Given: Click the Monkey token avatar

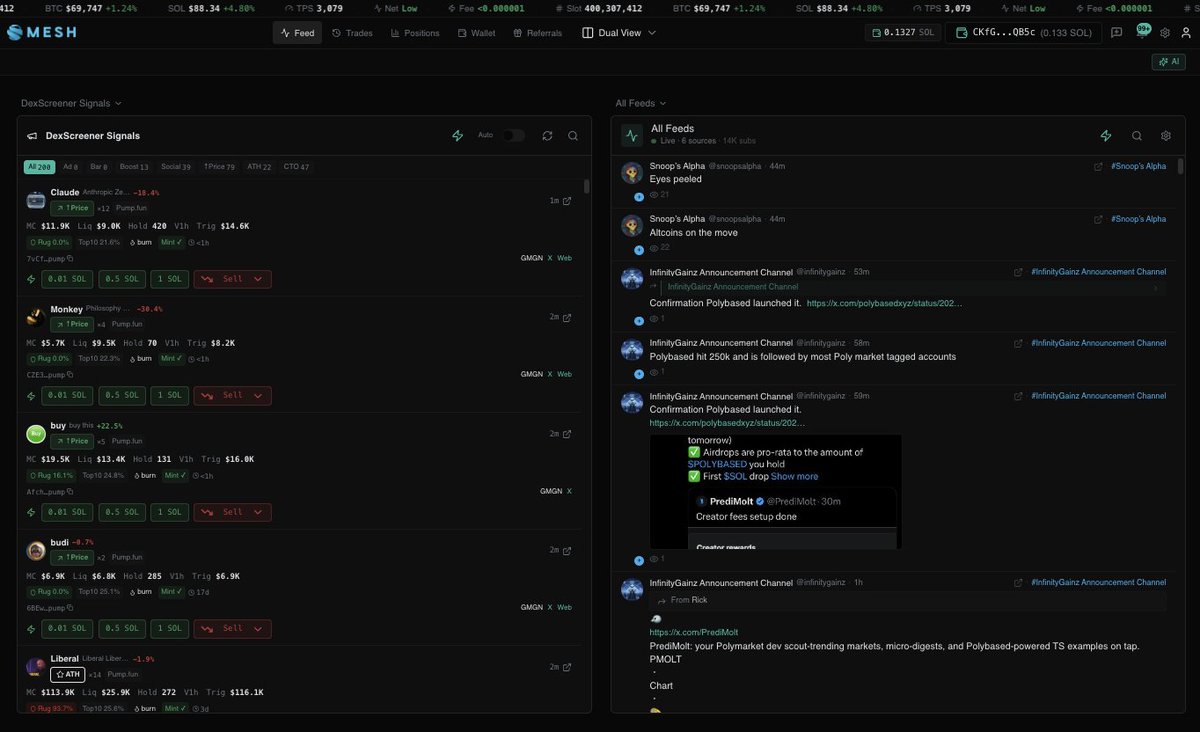Looking at the screenshot, I should click(36, 317).
